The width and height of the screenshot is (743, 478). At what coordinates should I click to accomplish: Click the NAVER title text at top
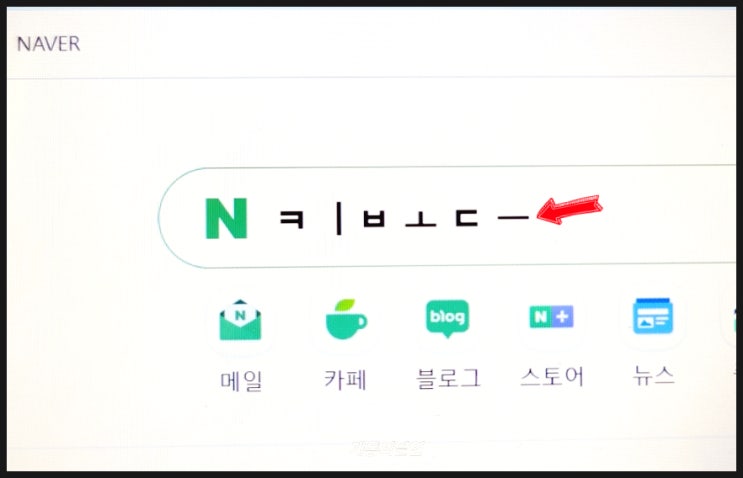[48, 44]
